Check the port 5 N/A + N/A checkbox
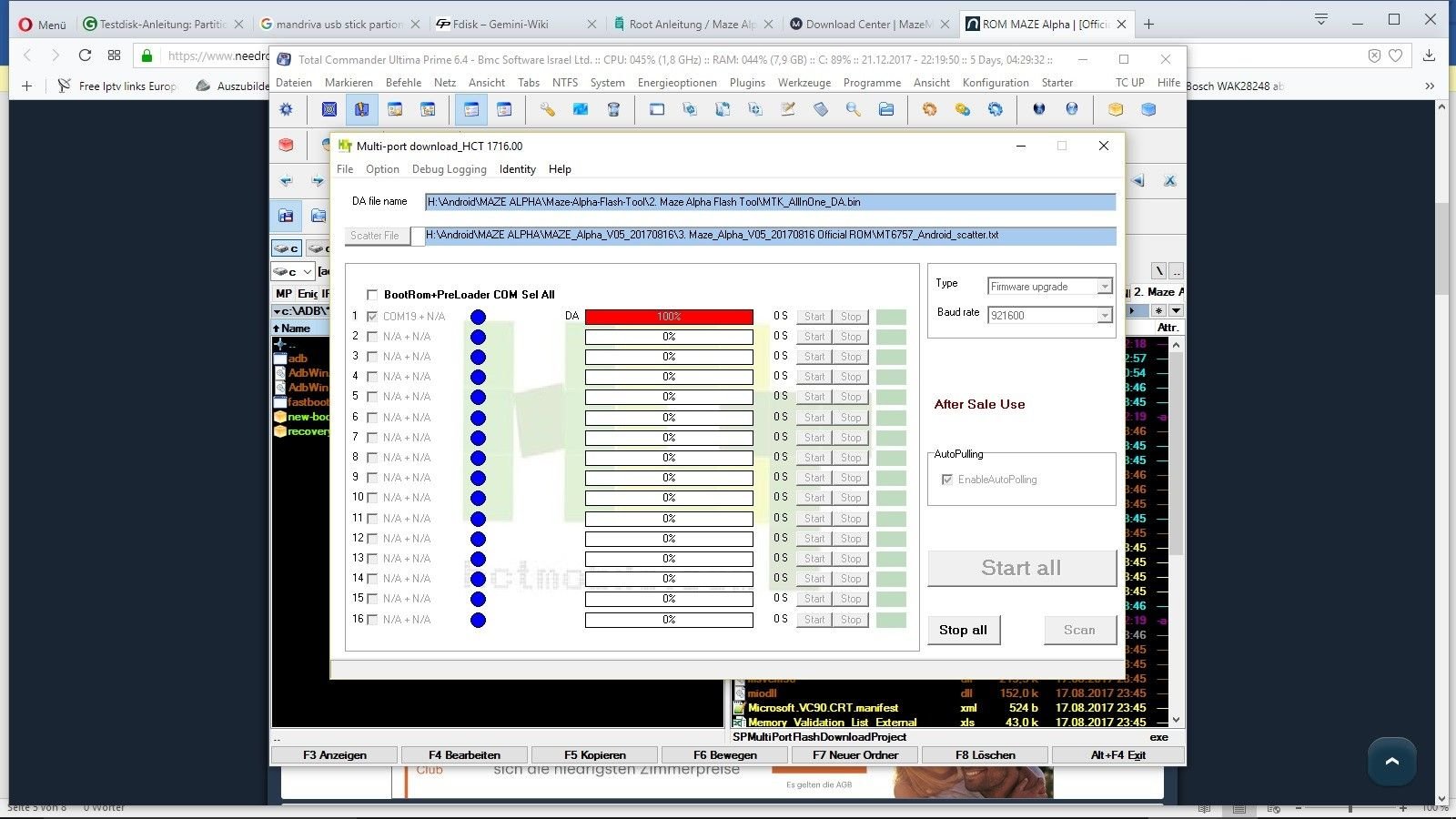The width and height of the screenshot is (1456, 819). click(372, 397)
